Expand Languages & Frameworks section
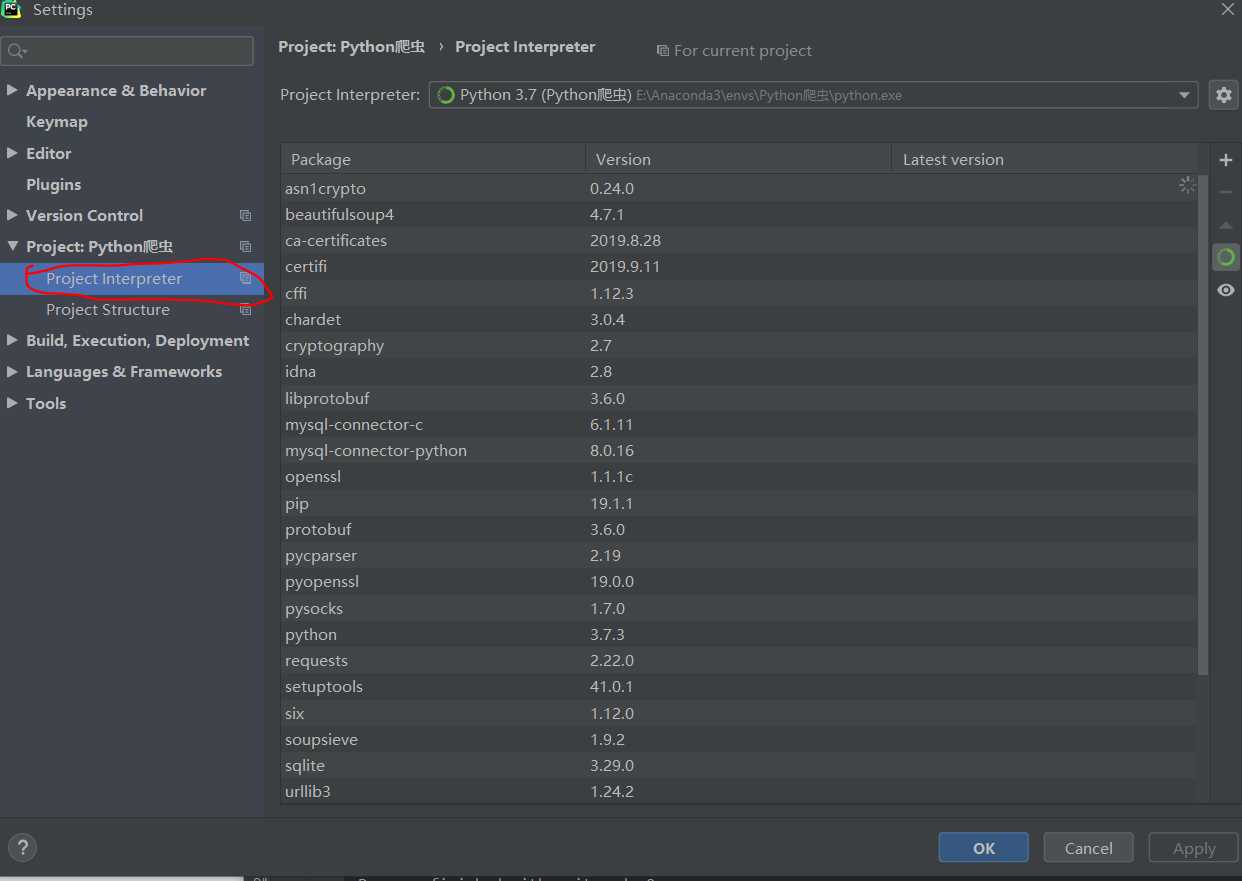 coord(12,371)
